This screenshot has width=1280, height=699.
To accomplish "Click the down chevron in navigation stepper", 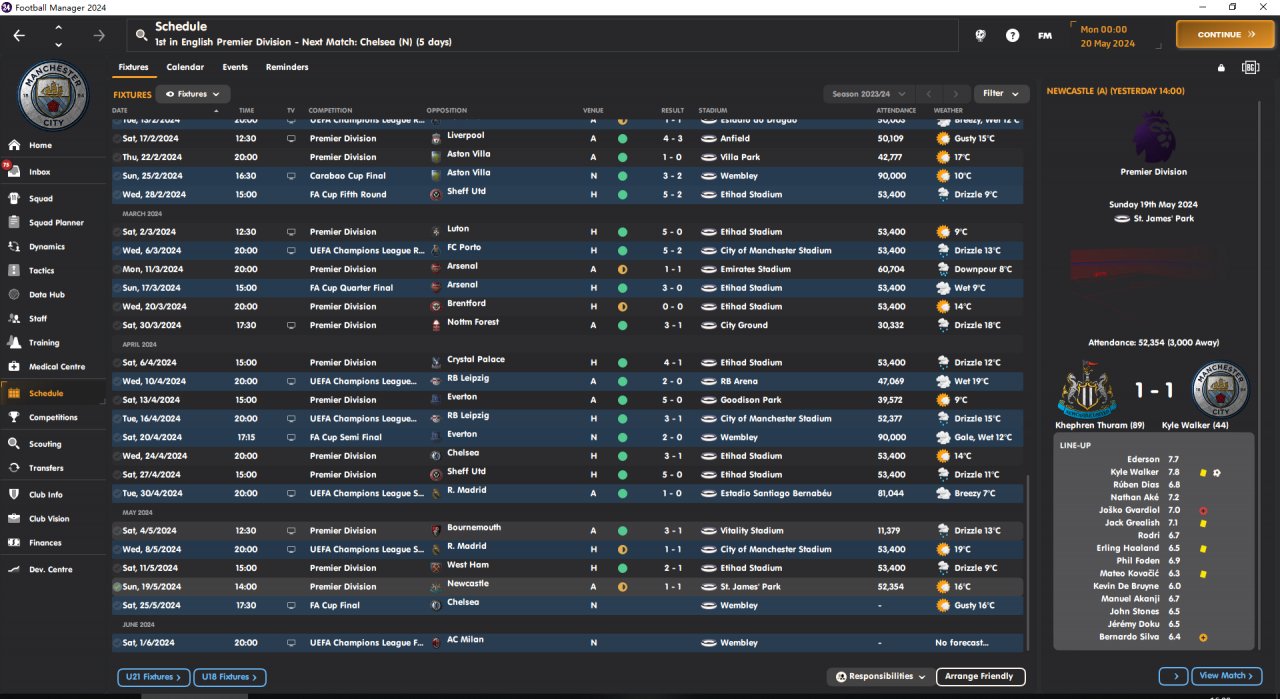I will (58, 44).
